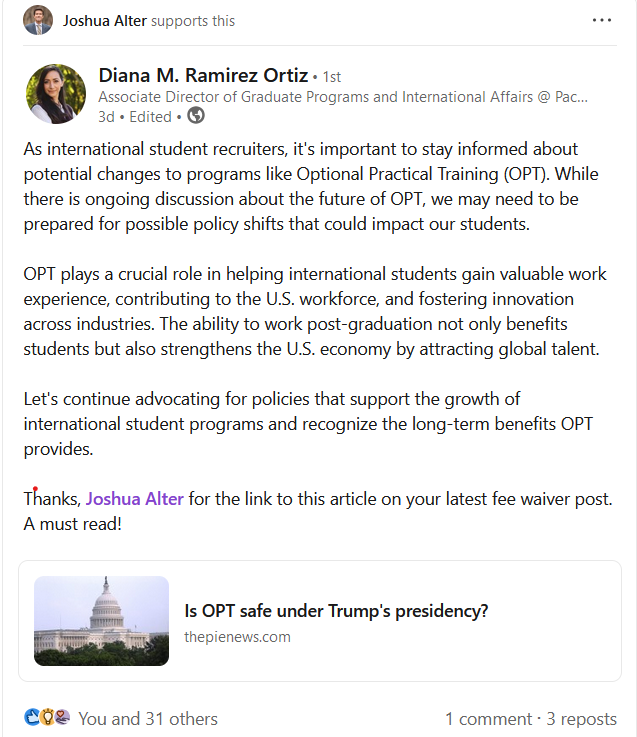
Task: Click the blue Like thumbs-up reaction icon
Action: (31, 717)
